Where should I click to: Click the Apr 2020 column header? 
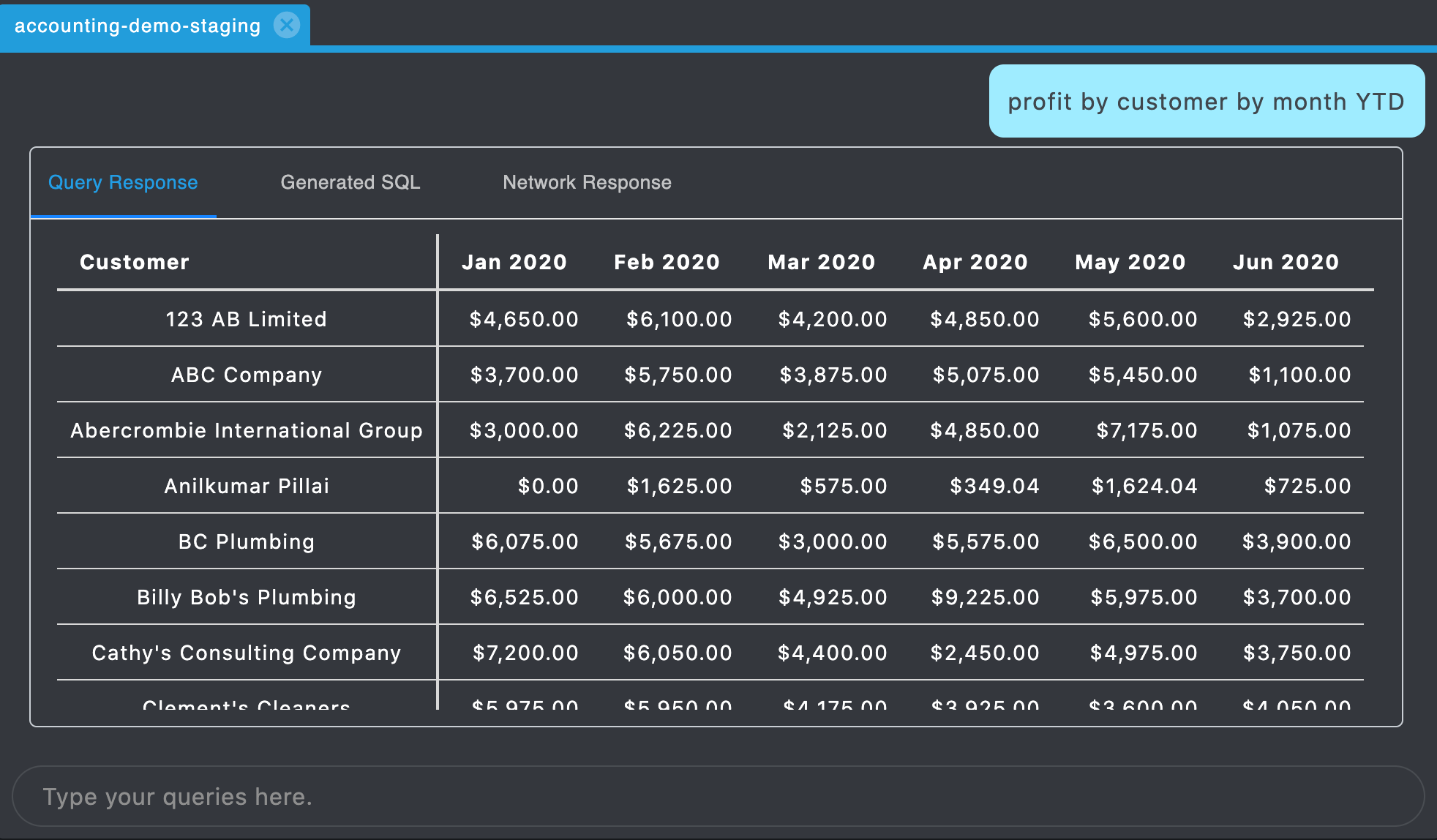tap(975, 262)
